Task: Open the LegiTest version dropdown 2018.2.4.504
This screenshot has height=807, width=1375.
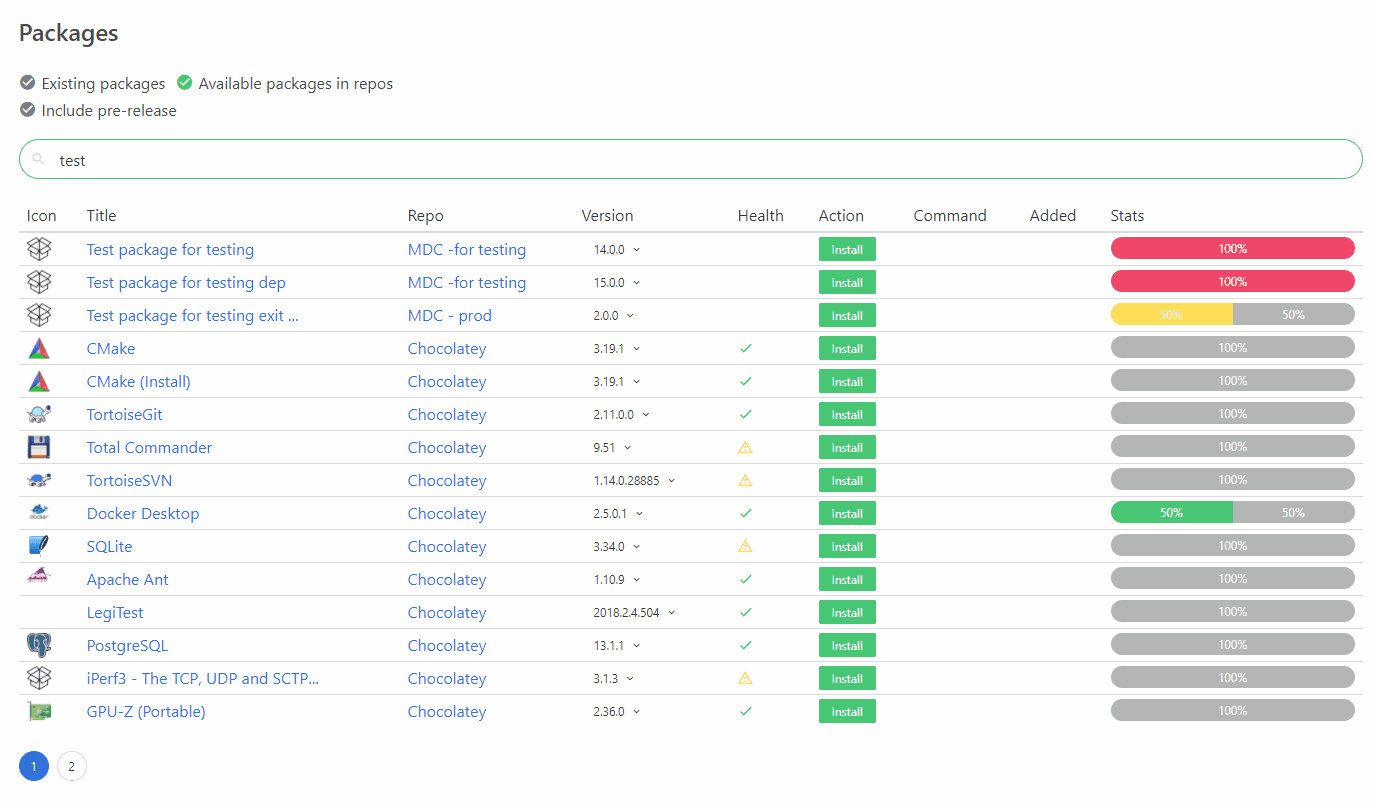Action: [635, 612]
